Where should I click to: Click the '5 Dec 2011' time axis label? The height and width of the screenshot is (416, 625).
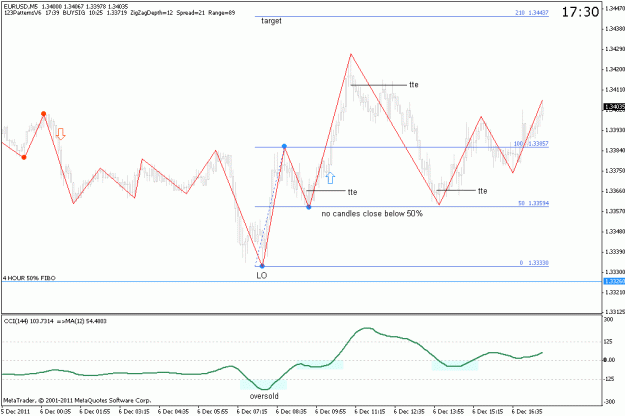pos(15,411)
